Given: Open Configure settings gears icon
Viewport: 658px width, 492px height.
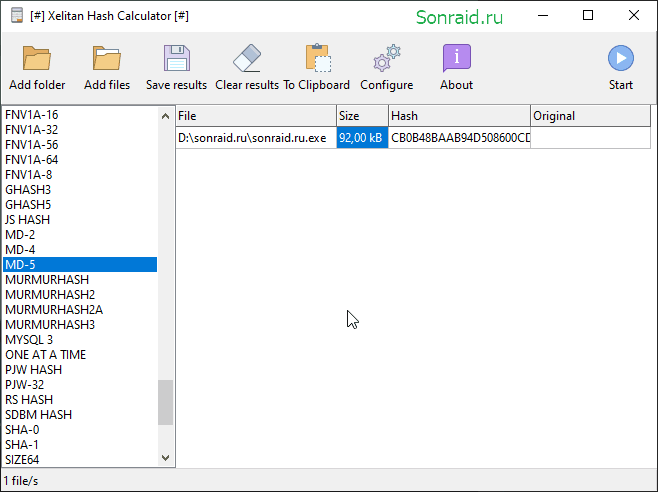Looking at the screenshot, I should click(386, 58).
